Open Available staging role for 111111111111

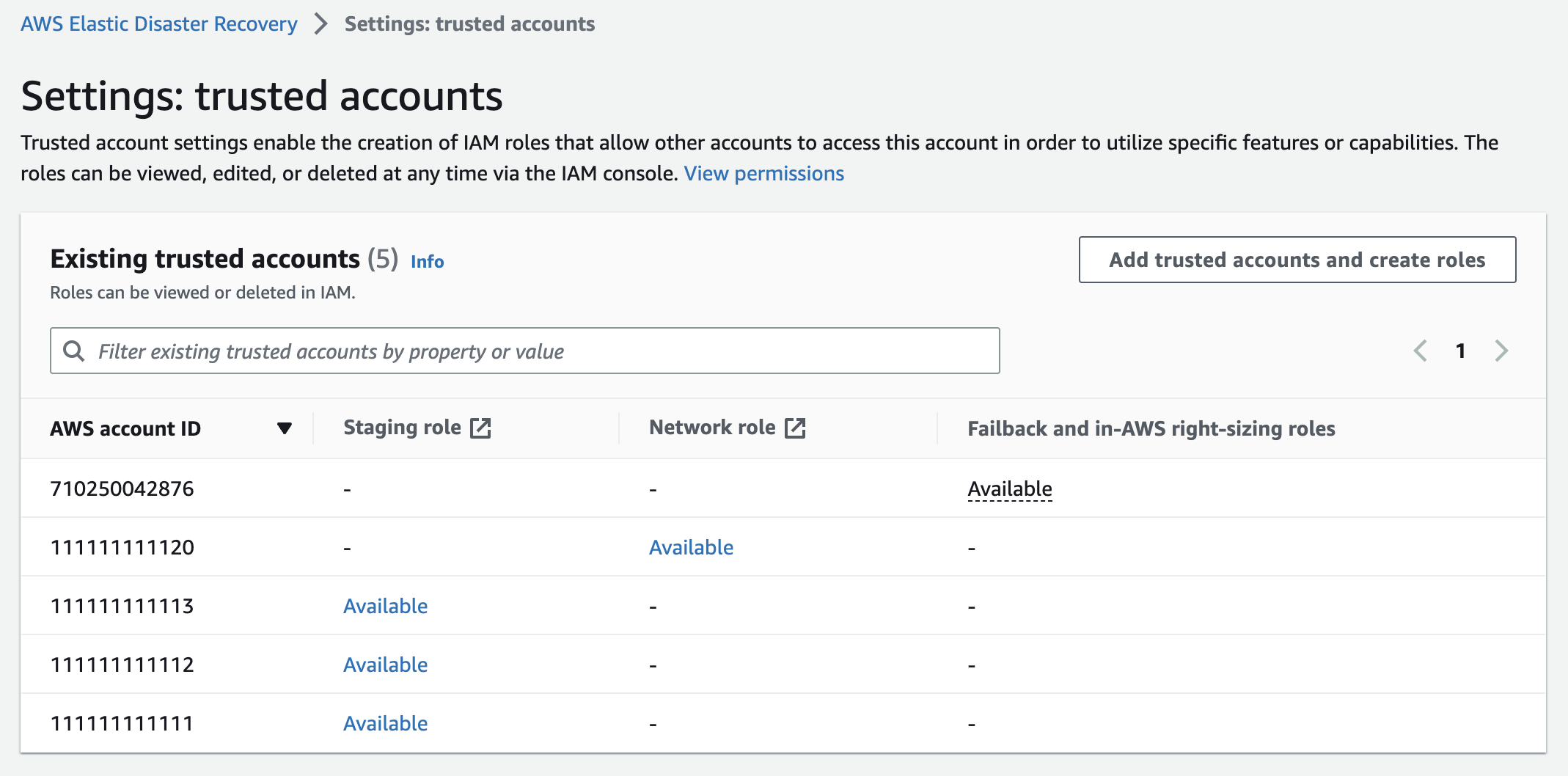pyautogui.click(x=385, y=723)
